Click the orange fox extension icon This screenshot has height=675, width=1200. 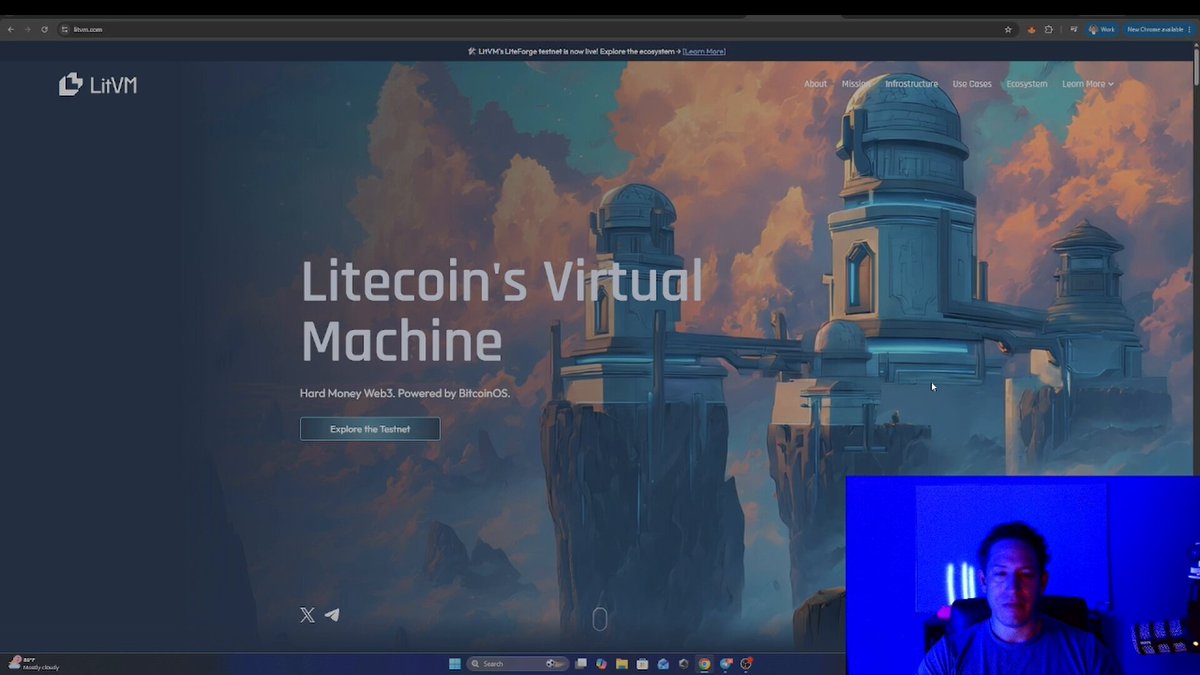(1031, 29)
